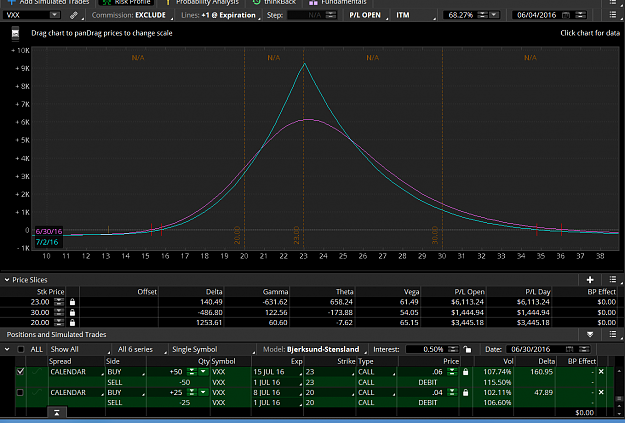Switch to the Fundamentals tab
This screenshot has width=625, height=423.
338,2
